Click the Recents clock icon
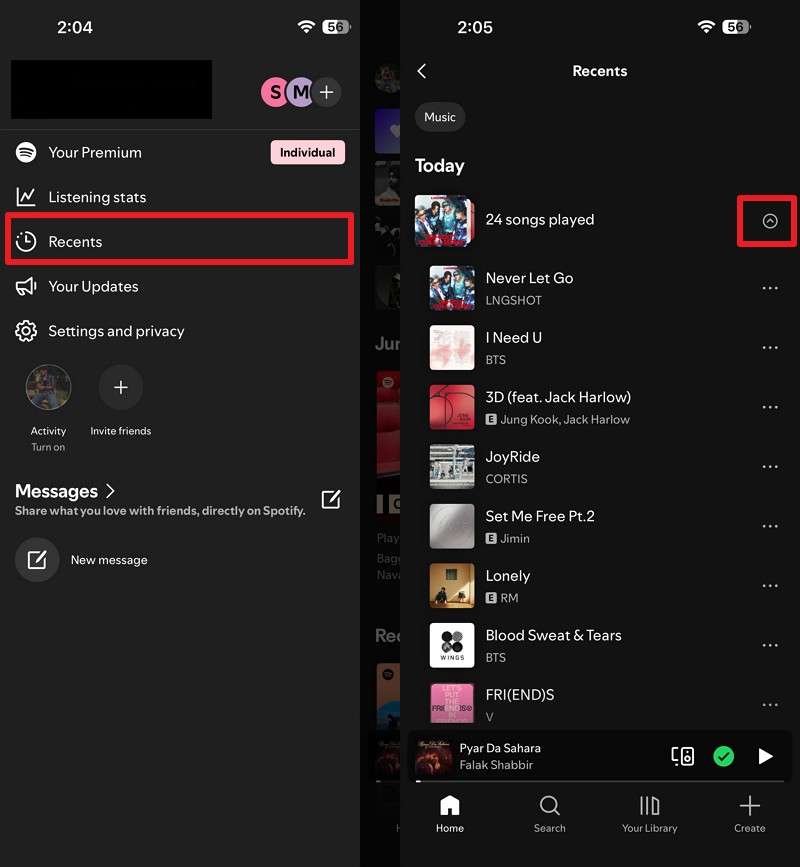The height and width of the screenshot is (867, 800). click(26, 242)
